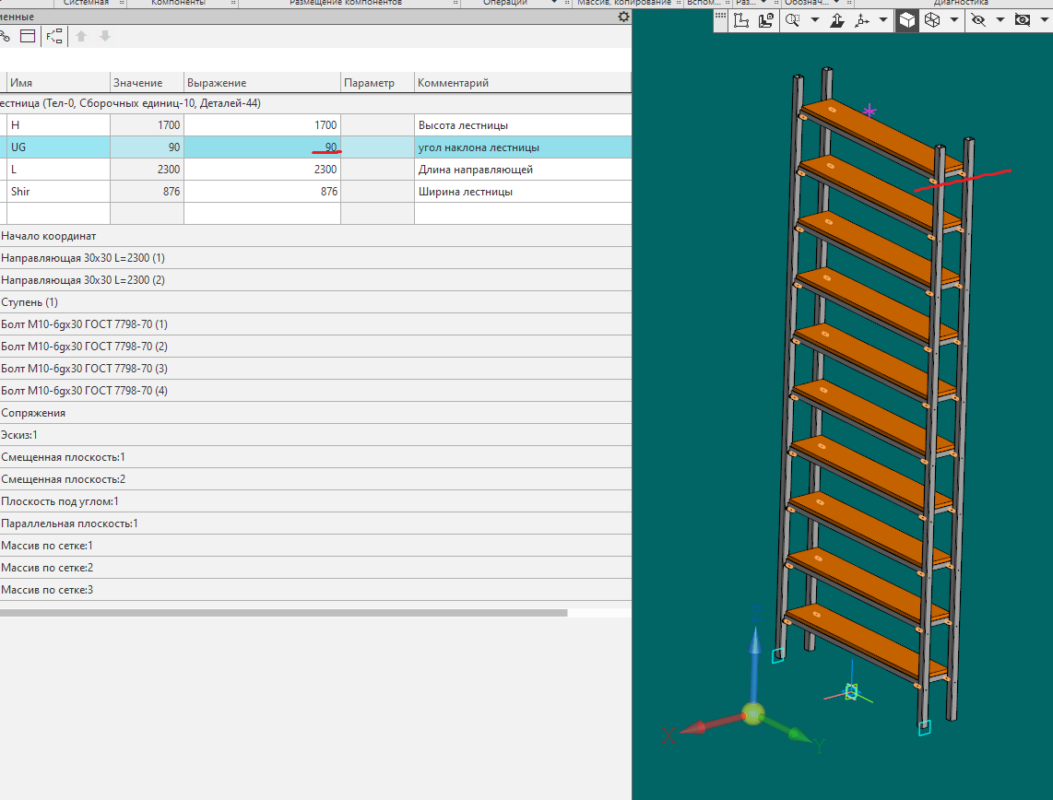
Task: Select Направляющая 30x30 L=2300 (1) row
Action: (316, 258)
